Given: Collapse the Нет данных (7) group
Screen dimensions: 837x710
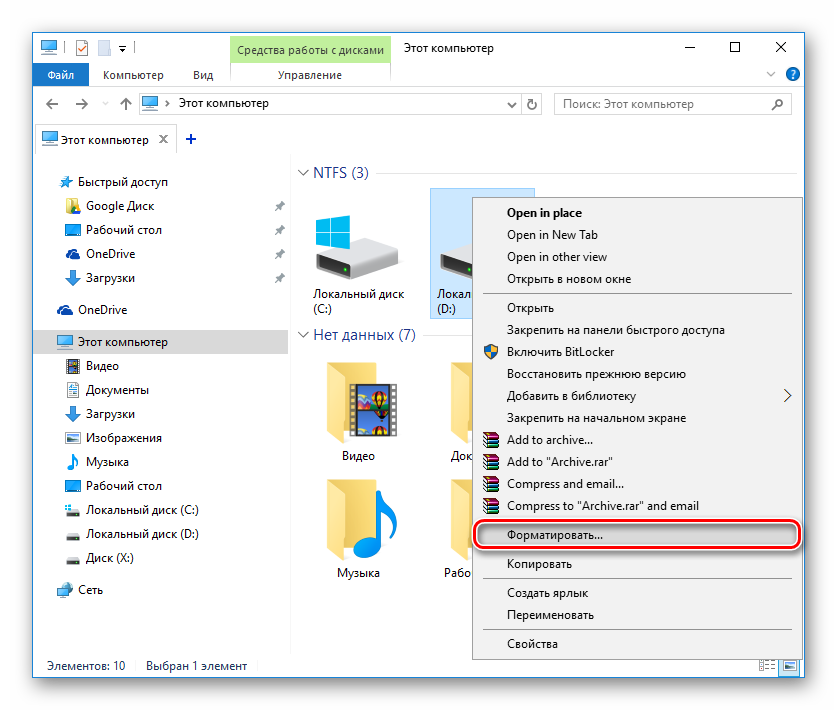Looking at the screenshot, I should pos(303,335).
